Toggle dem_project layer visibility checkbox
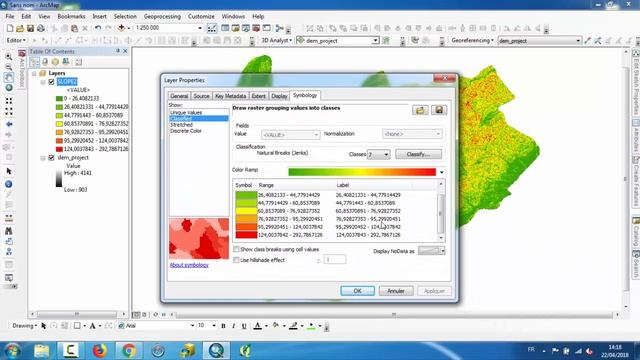 pyautogui.click(x=51, y=158)
